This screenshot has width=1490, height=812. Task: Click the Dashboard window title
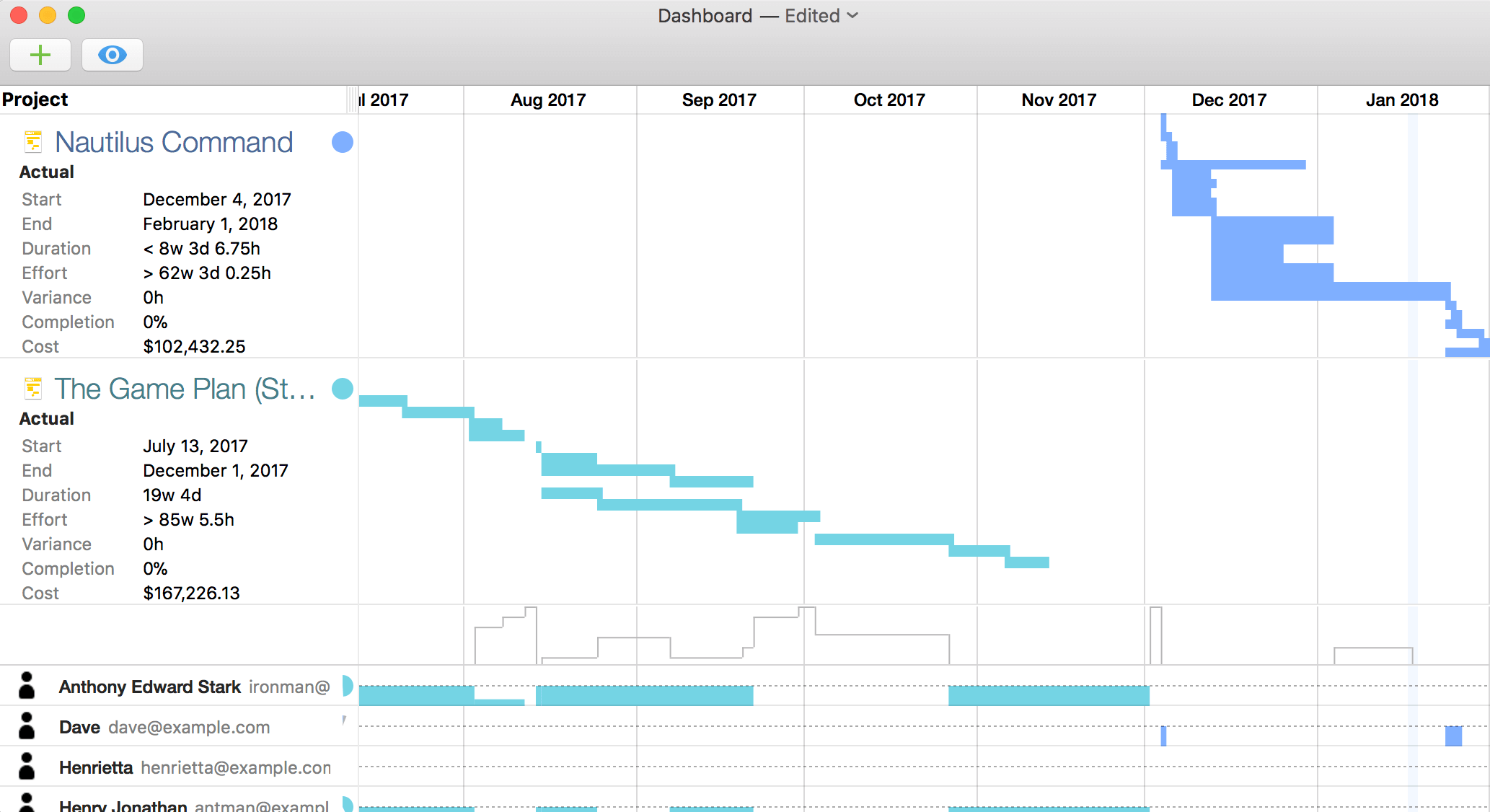point(705,16)
